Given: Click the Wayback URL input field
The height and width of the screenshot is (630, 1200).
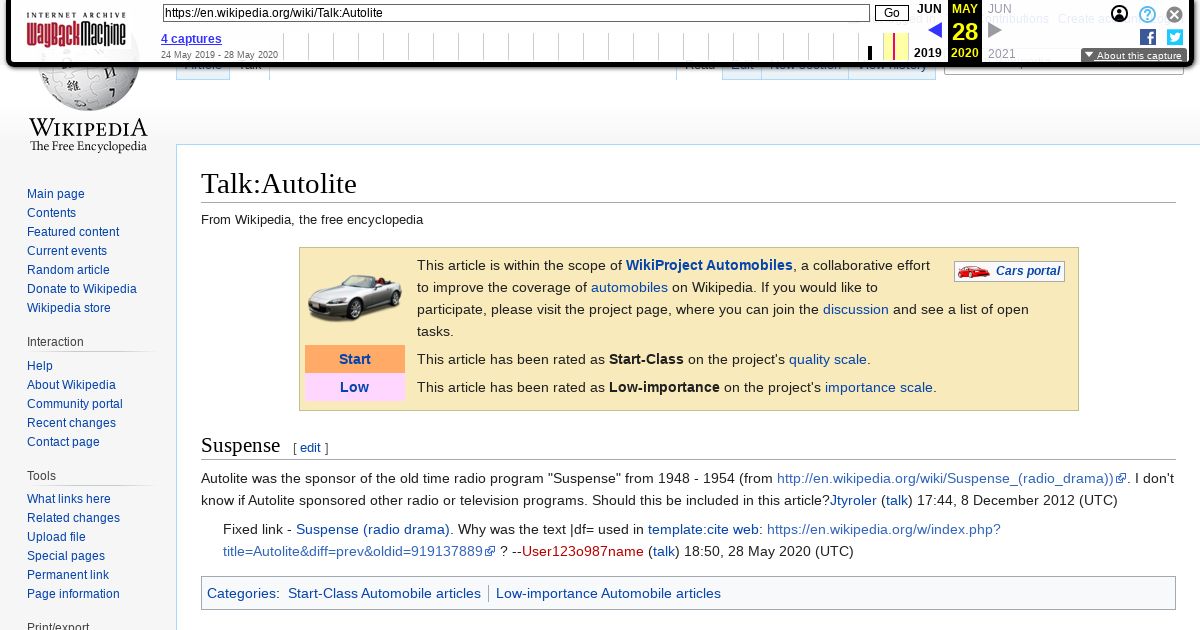Looking at the screenshot, I should click(x=516, y=13).
